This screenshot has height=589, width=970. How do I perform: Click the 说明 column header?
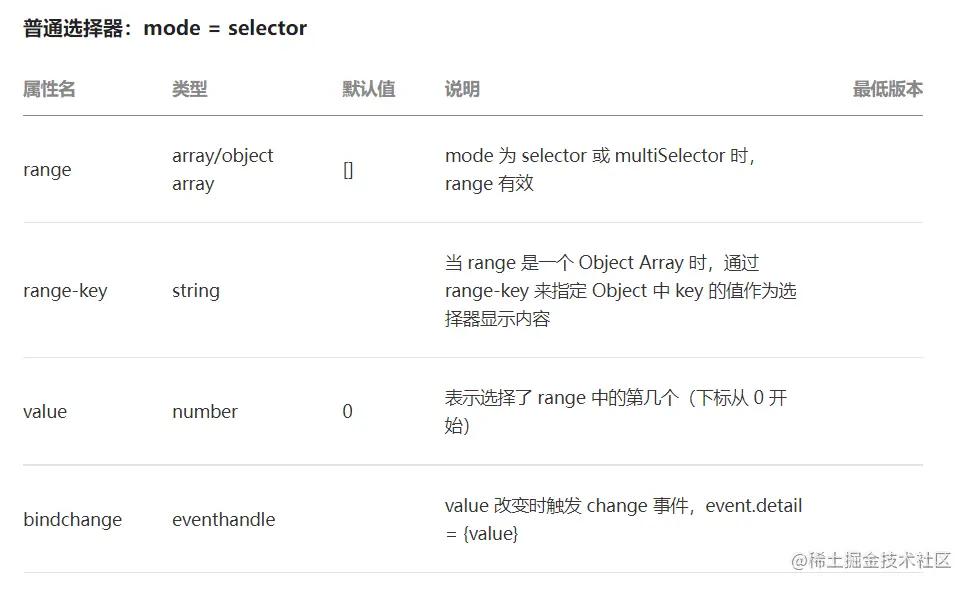pos(462,89)
